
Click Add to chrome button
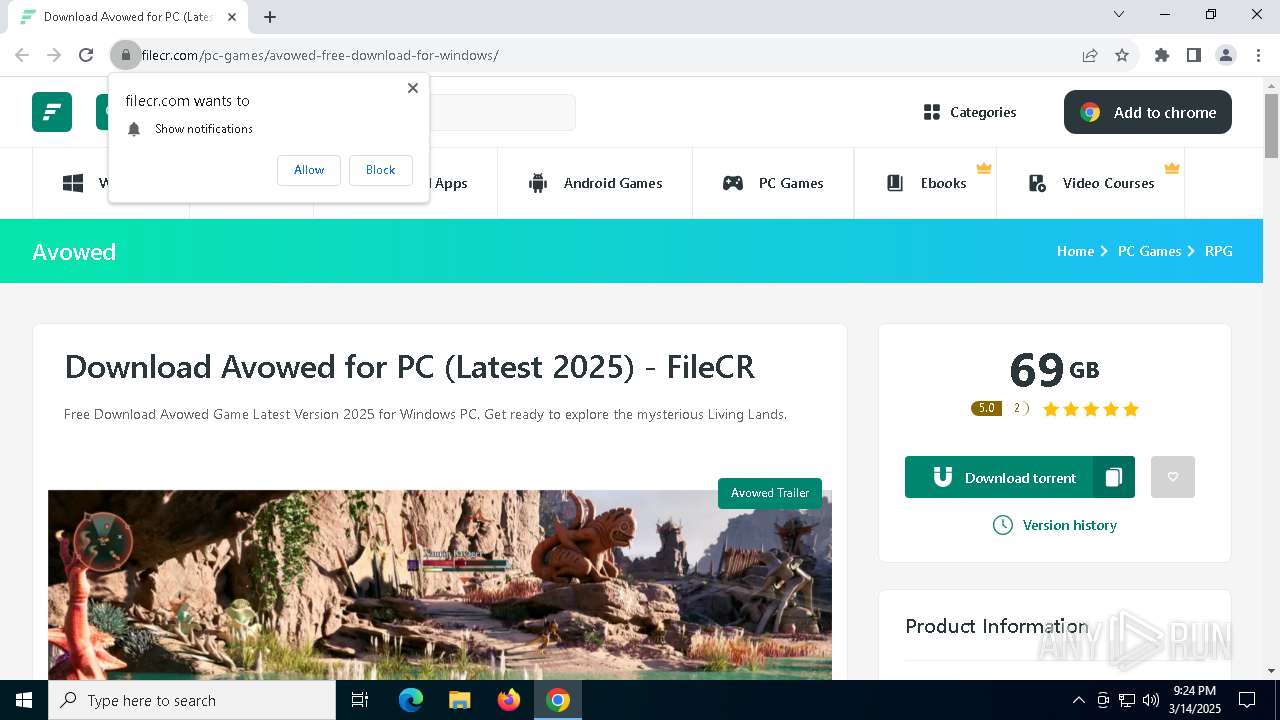pos(1148,112)
